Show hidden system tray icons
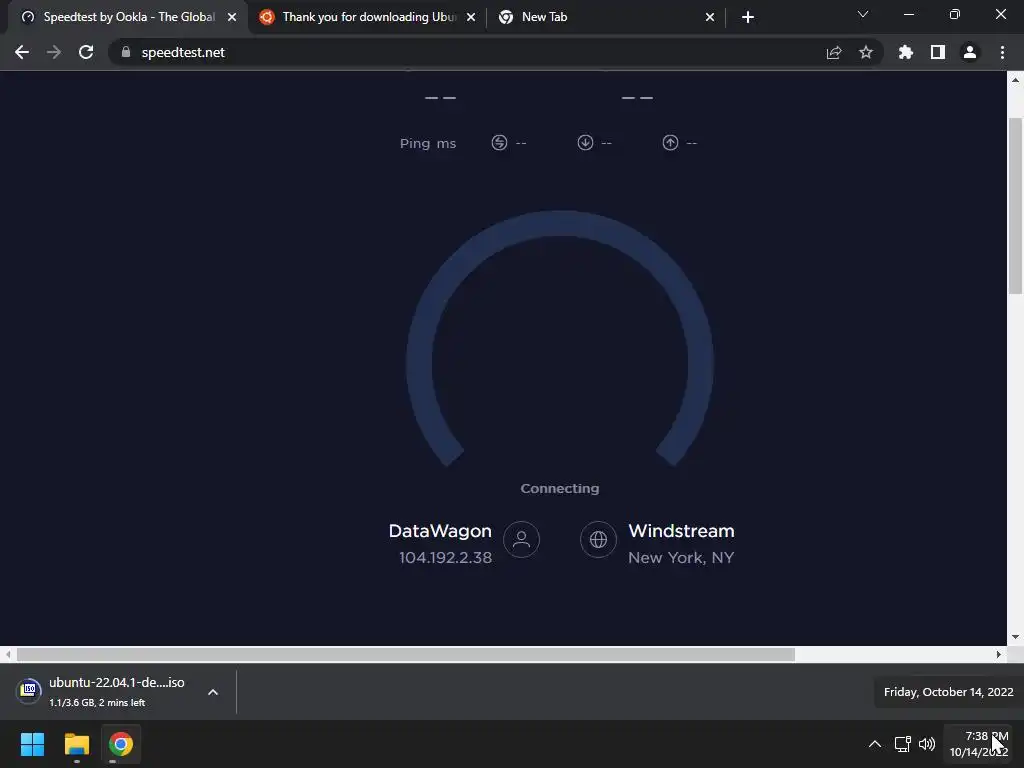The image size is (1024, 768). pos(875,744)
